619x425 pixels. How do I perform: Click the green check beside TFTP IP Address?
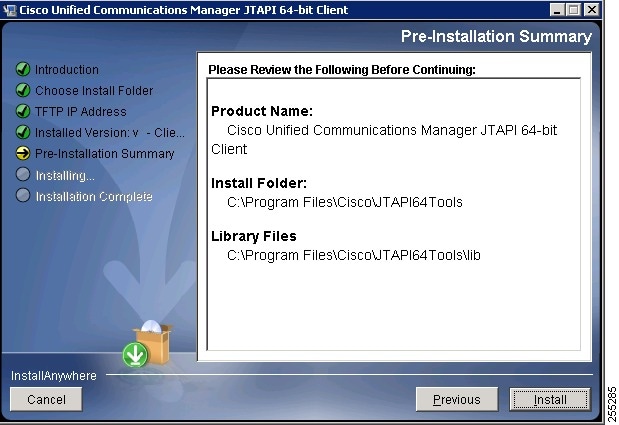point(23,111)
